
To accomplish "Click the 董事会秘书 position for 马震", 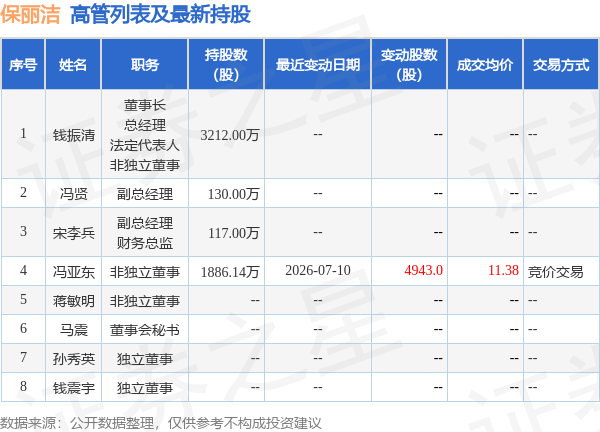I will (145, 329).
